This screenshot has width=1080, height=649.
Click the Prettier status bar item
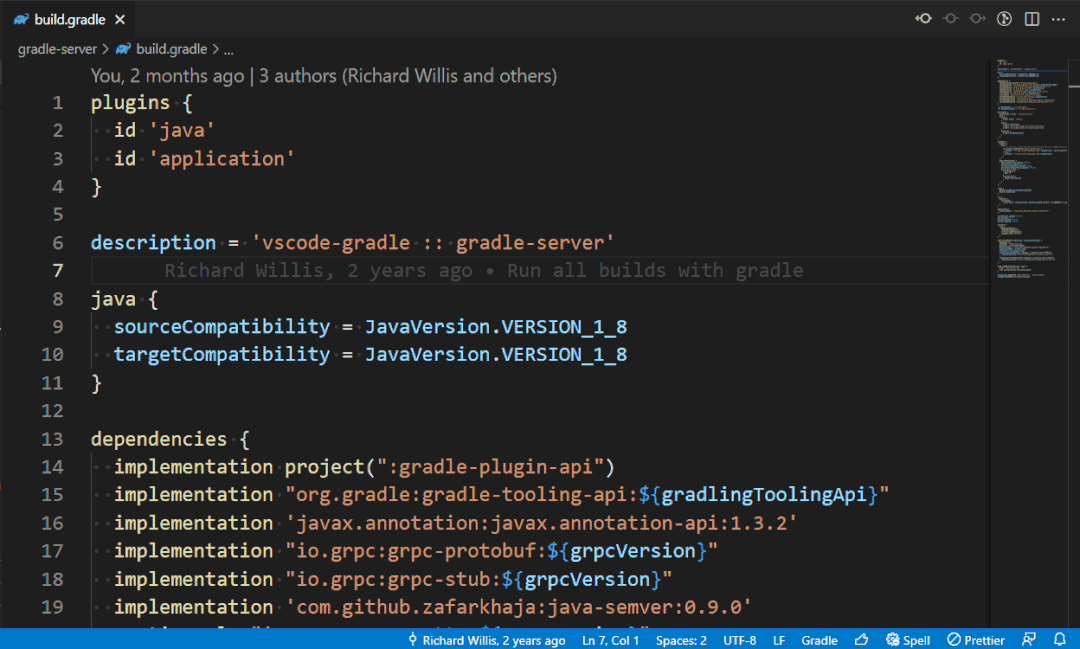[975, 640]
